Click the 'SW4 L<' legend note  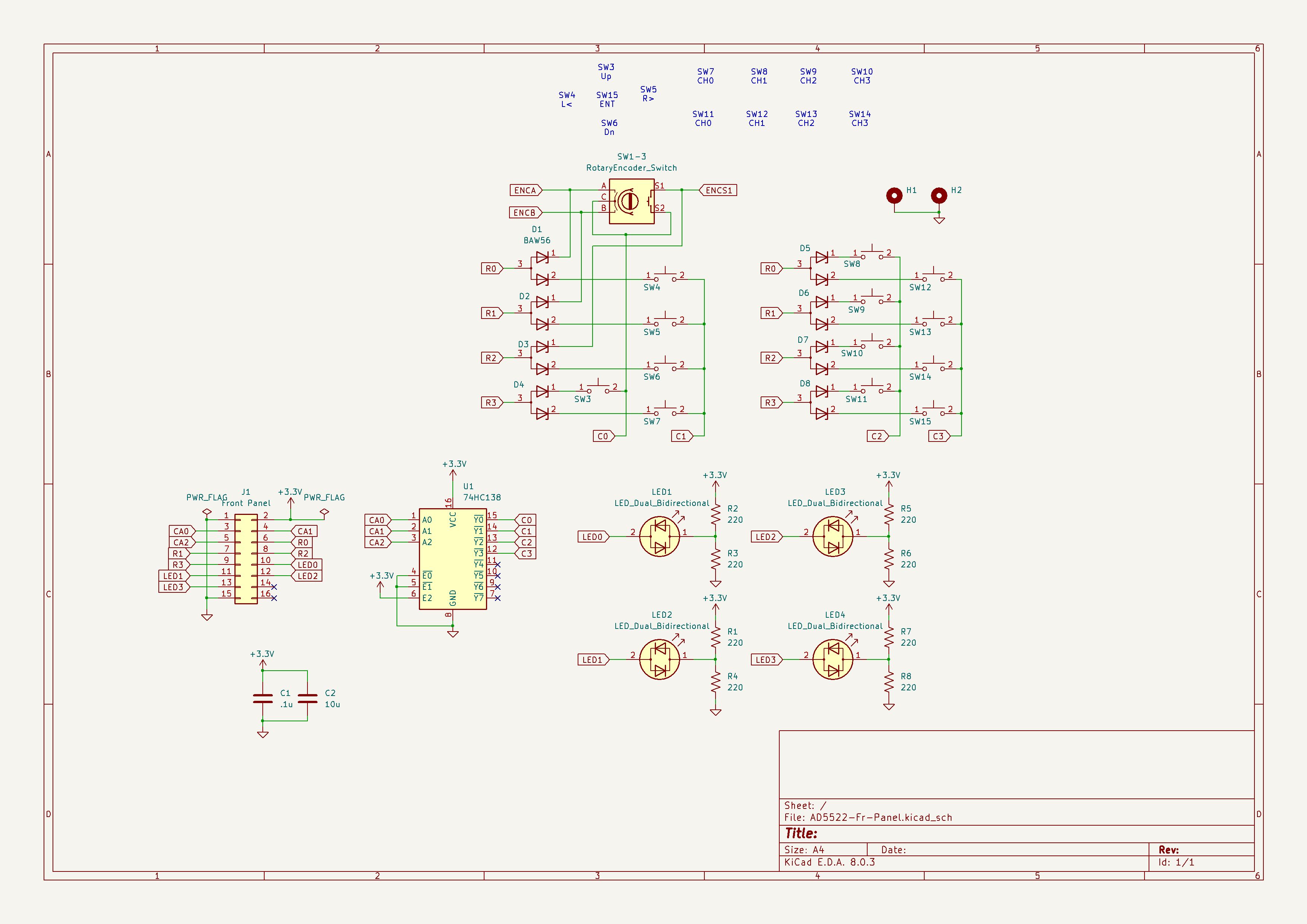click(566, 99)
